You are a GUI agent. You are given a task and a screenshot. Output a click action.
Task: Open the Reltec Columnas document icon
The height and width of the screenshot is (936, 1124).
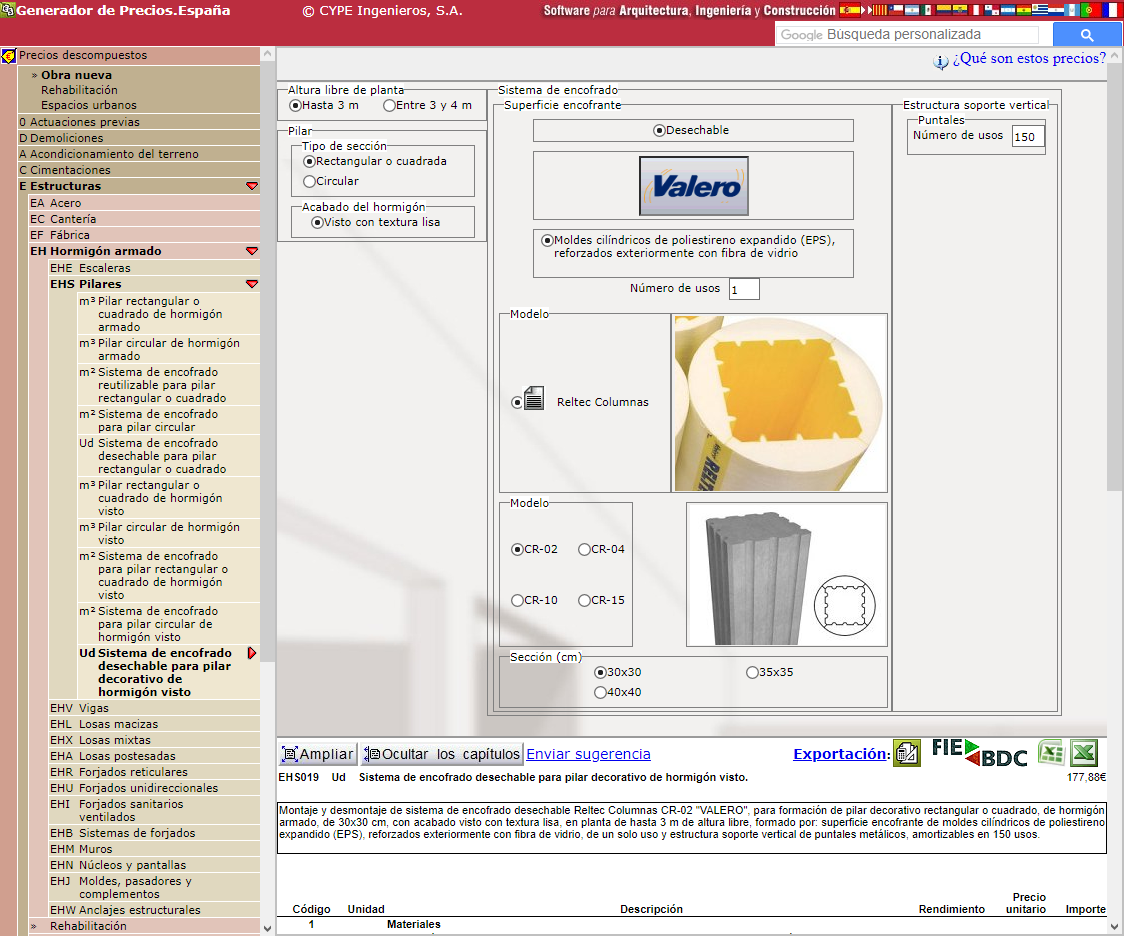click(533, 398)
